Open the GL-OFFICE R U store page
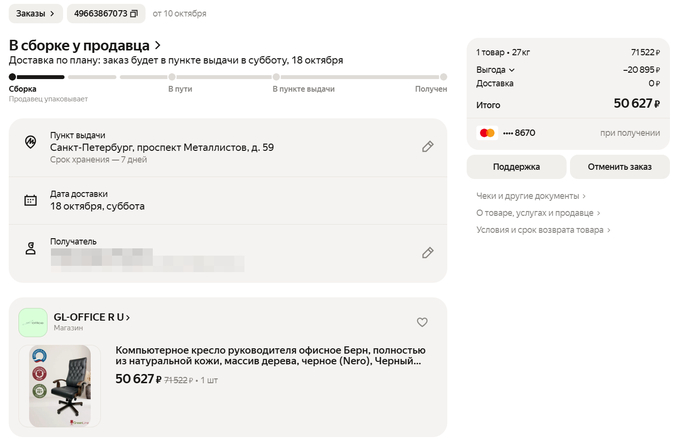The width and height of the screenshot is (700, 439). [92, 317]
